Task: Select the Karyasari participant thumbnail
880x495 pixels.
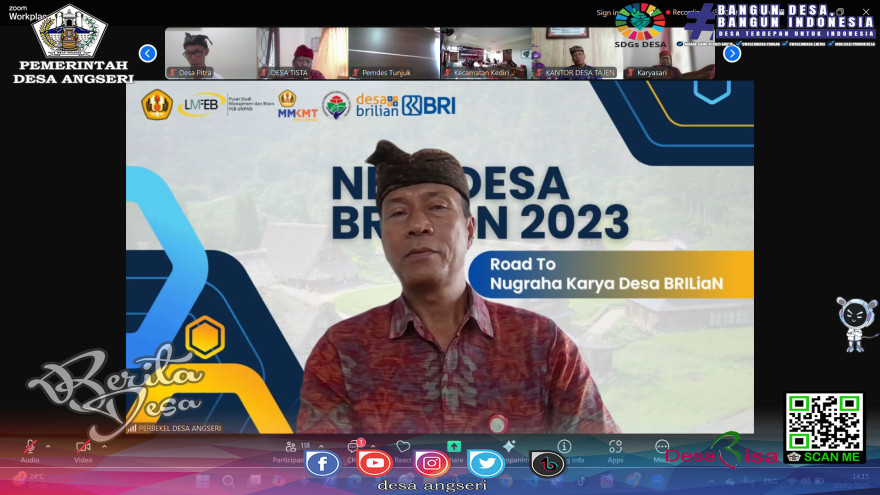Action: 669,53
